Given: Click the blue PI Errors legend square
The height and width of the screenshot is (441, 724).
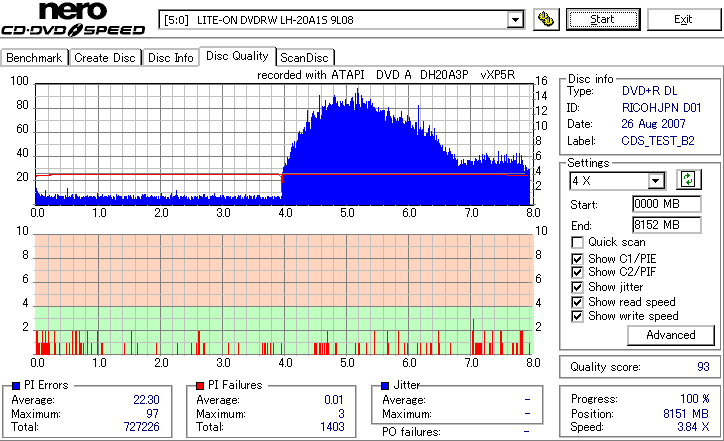Looking at the screenshot, I should (x=16, y=386).
